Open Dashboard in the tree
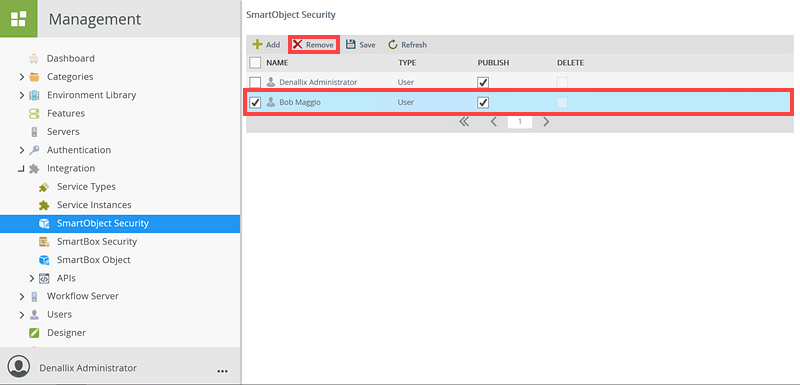Screen dimensions: 800x385 tap(70, 59)
